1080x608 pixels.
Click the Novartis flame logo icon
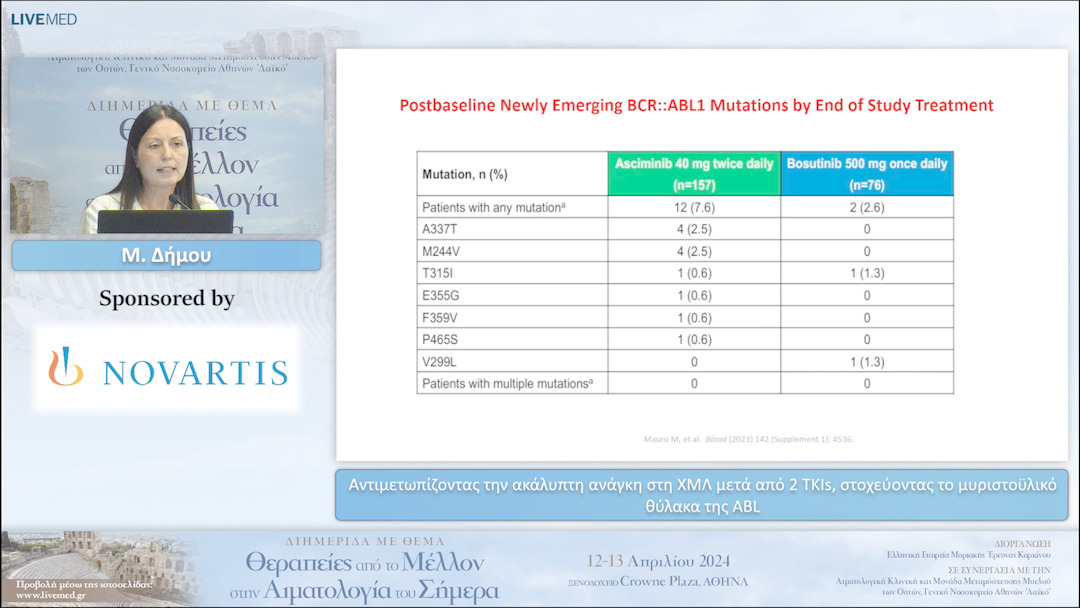(66, 367)
